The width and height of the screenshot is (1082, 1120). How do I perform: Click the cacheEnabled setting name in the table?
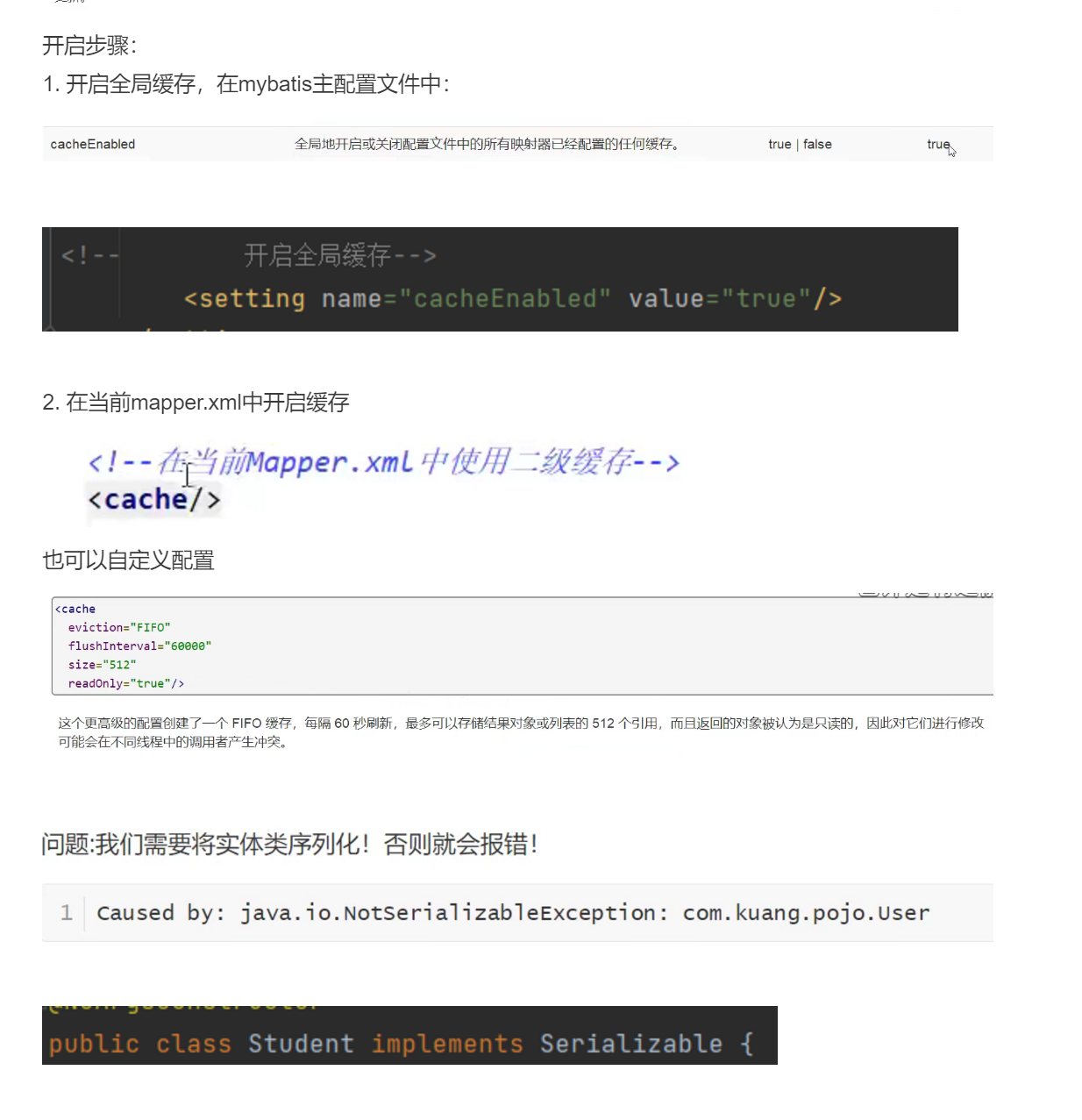click(x=92, y=144)
